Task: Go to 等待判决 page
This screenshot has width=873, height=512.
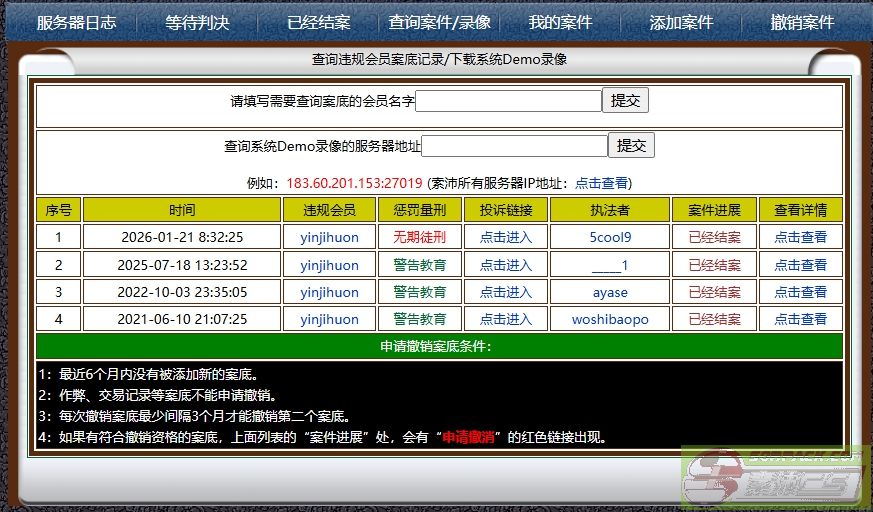Action: pyautogui.click(x=197, y=22)
